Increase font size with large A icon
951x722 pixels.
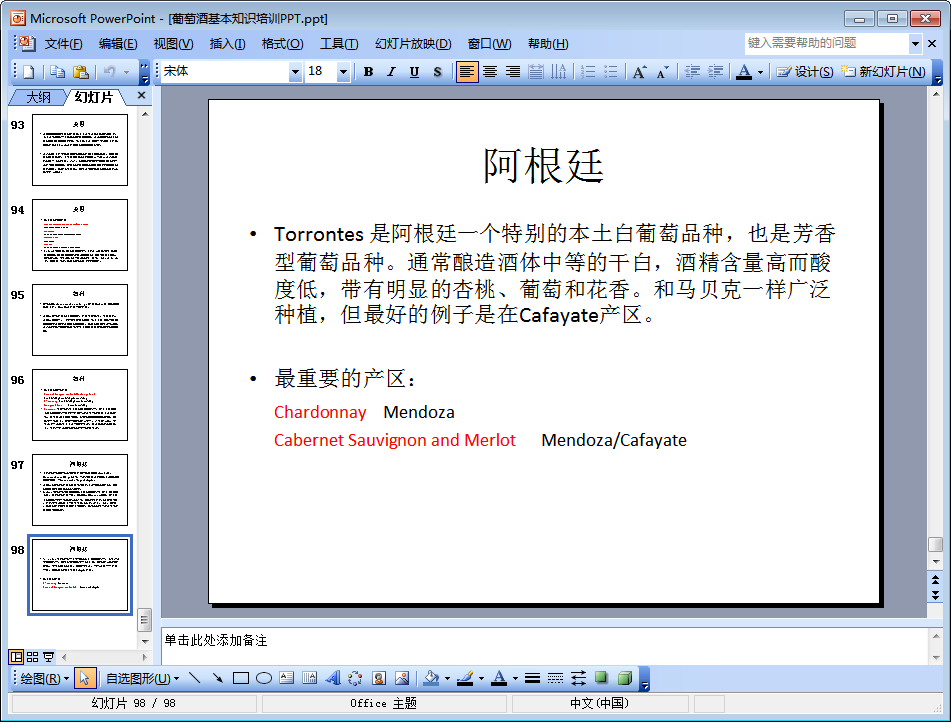coord(639,72)
